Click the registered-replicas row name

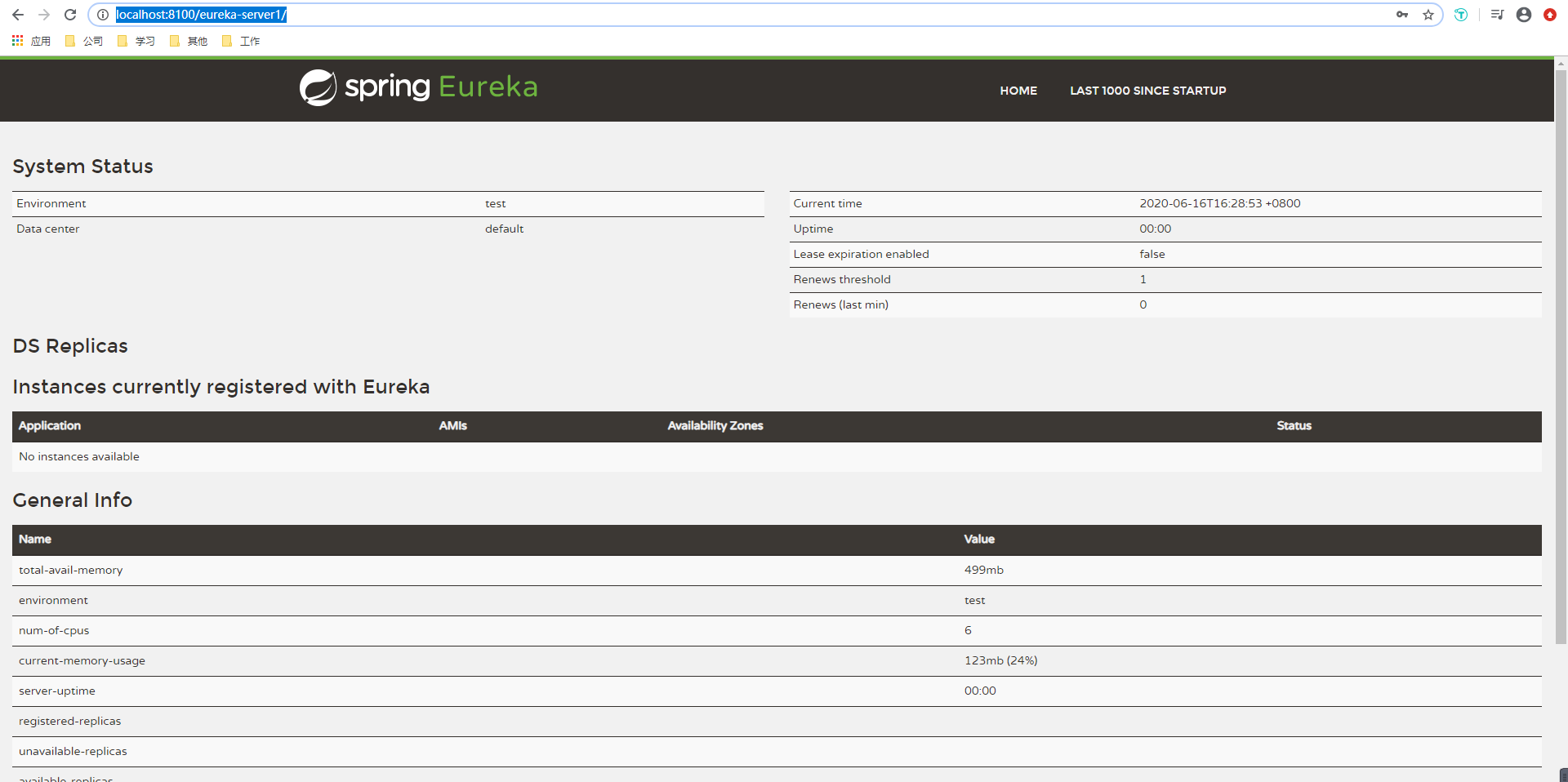point(69,721)
